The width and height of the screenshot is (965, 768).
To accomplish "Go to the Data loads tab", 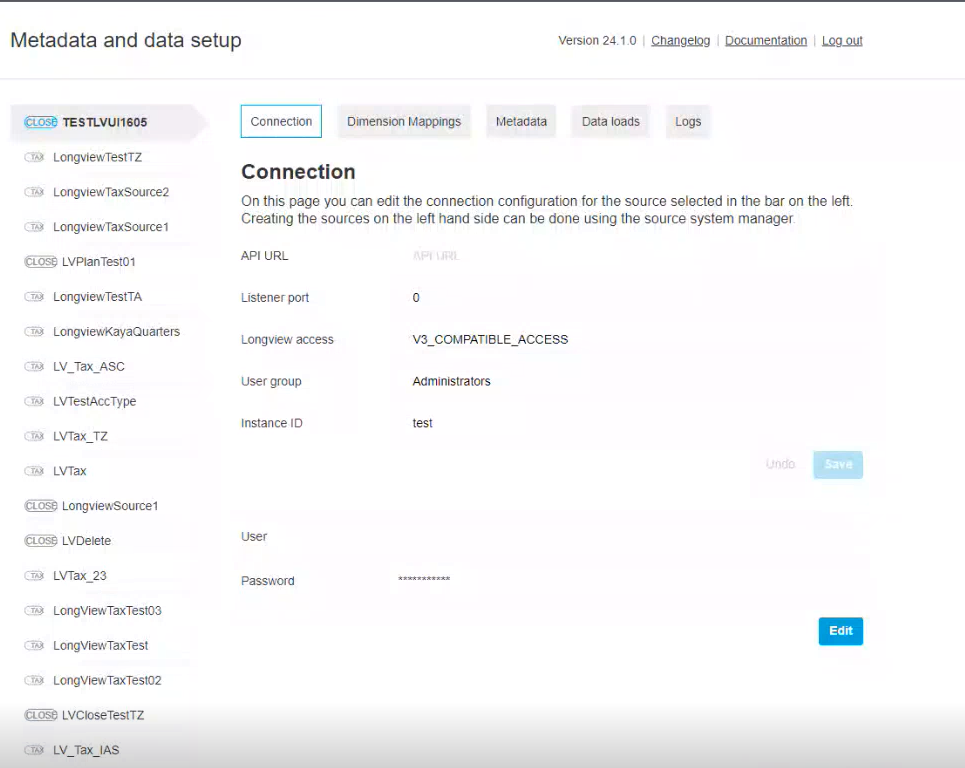I will [610, 121].
